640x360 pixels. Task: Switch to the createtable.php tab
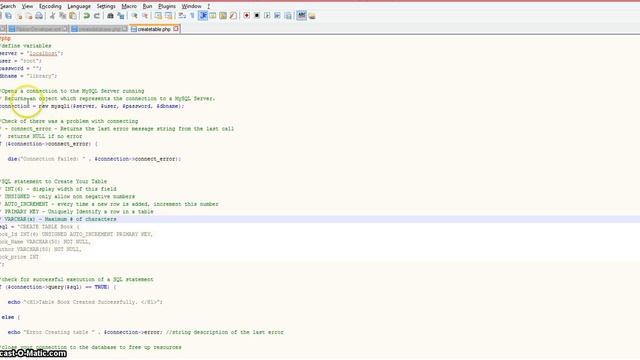pos(153,29)
